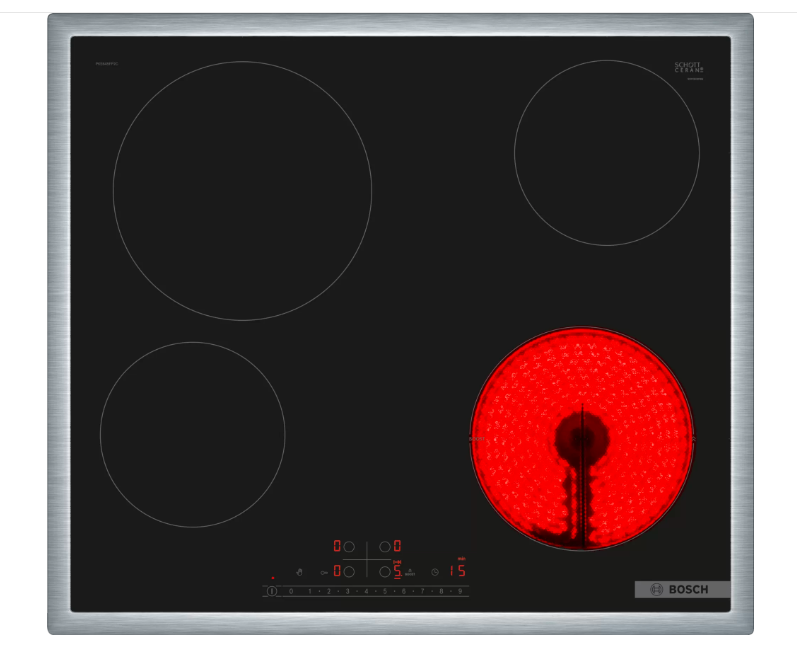Screen dimensions: 797x659
Task: Click the front-right zone display showing 5
Action: pyautogui.click(x=397, y=572)
